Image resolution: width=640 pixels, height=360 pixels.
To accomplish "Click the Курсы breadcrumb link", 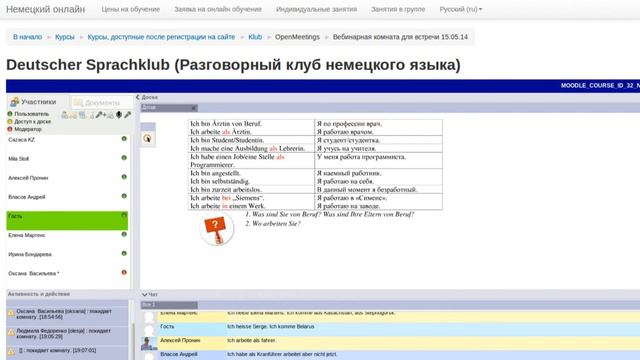I will click(65, 37).
